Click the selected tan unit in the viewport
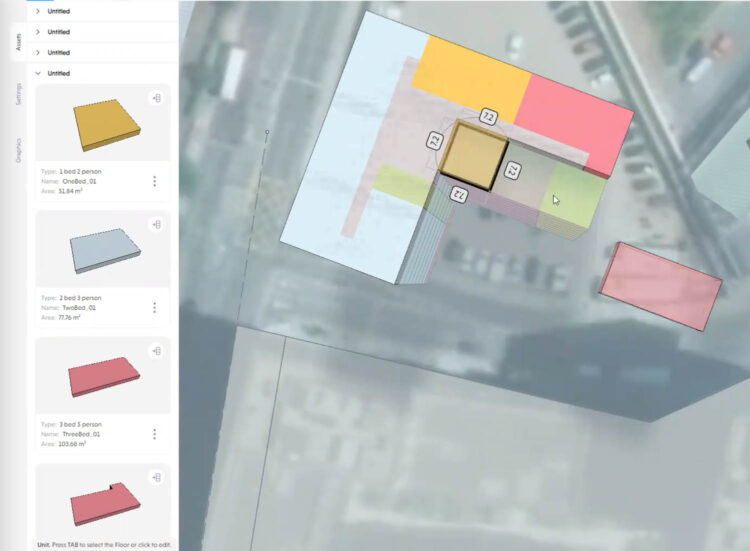This screenshot has width=750, height=551. coord(474,155)
